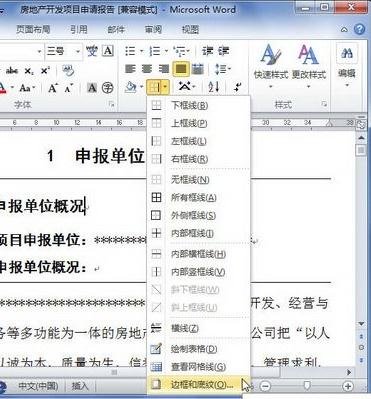
Task: Click the Enclosed Character (字) icon
Action: point(107,88)
